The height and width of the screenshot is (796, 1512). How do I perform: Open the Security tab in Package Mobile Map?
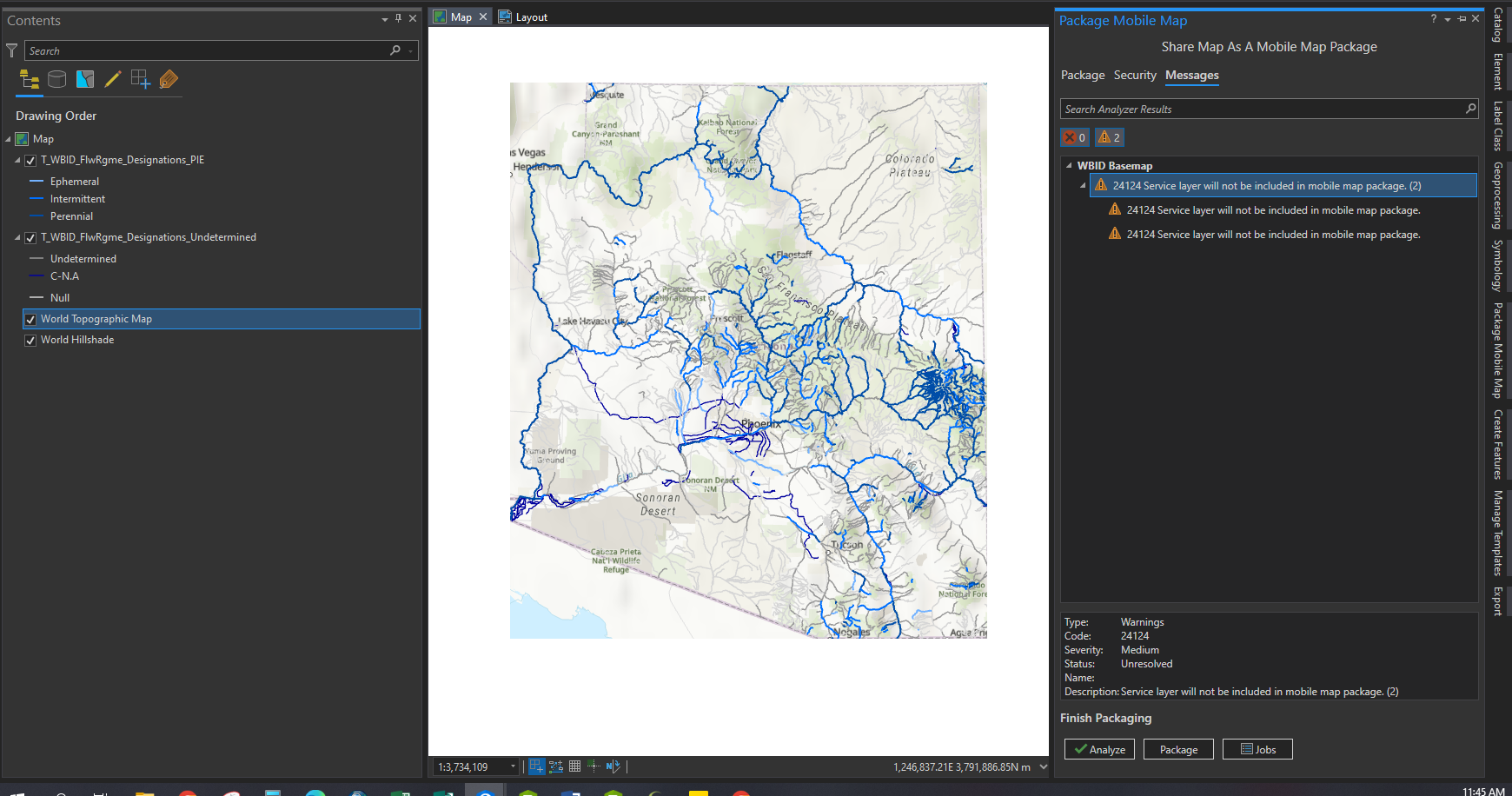pos(1134,76)
